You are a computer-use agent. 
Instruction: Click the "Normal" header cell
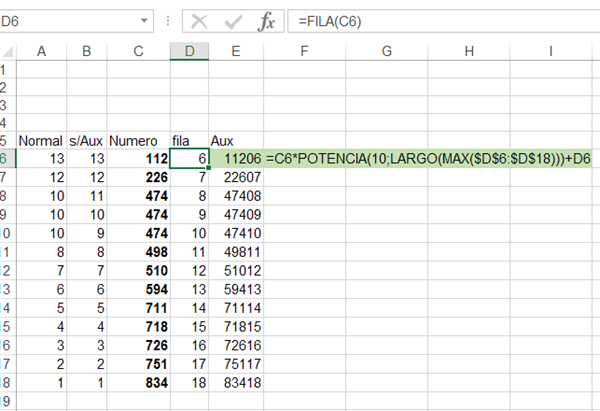pyautogui.click(x=41, y=141)
